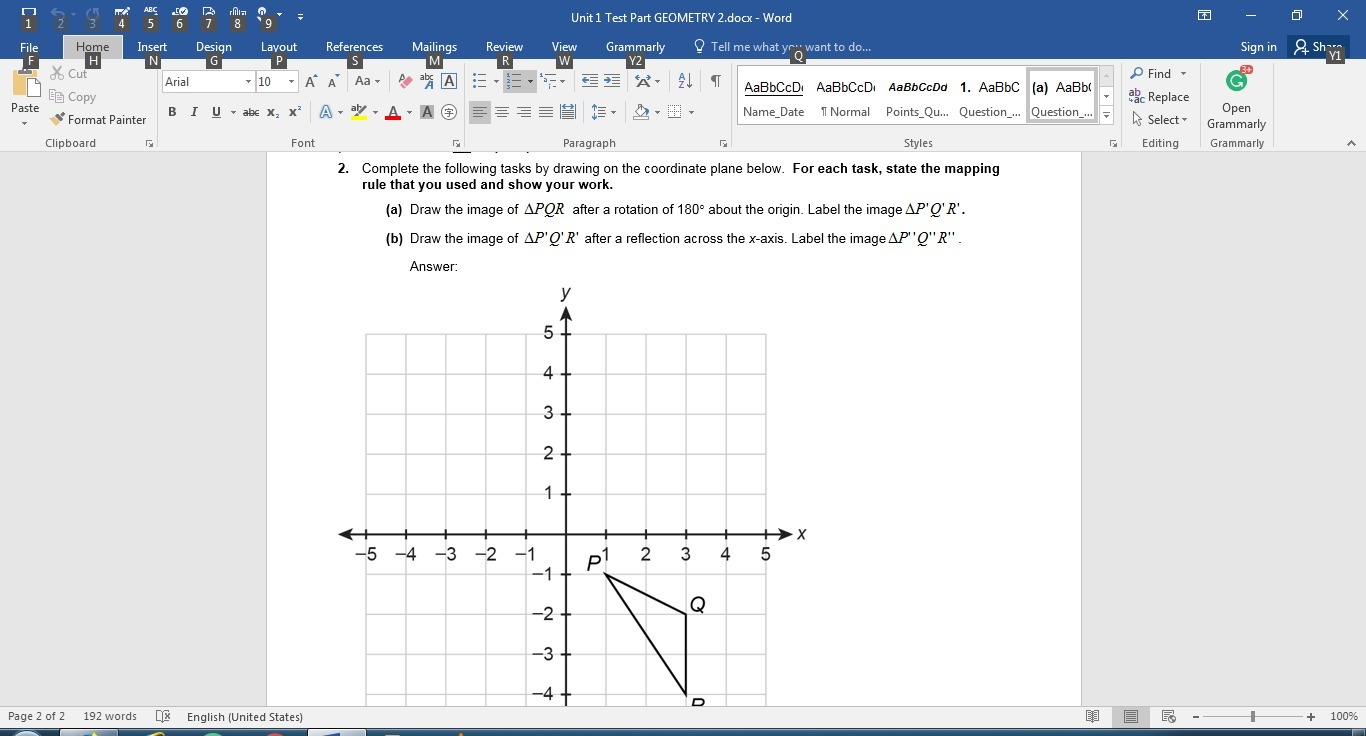Apply the red font color

(393, 112)
